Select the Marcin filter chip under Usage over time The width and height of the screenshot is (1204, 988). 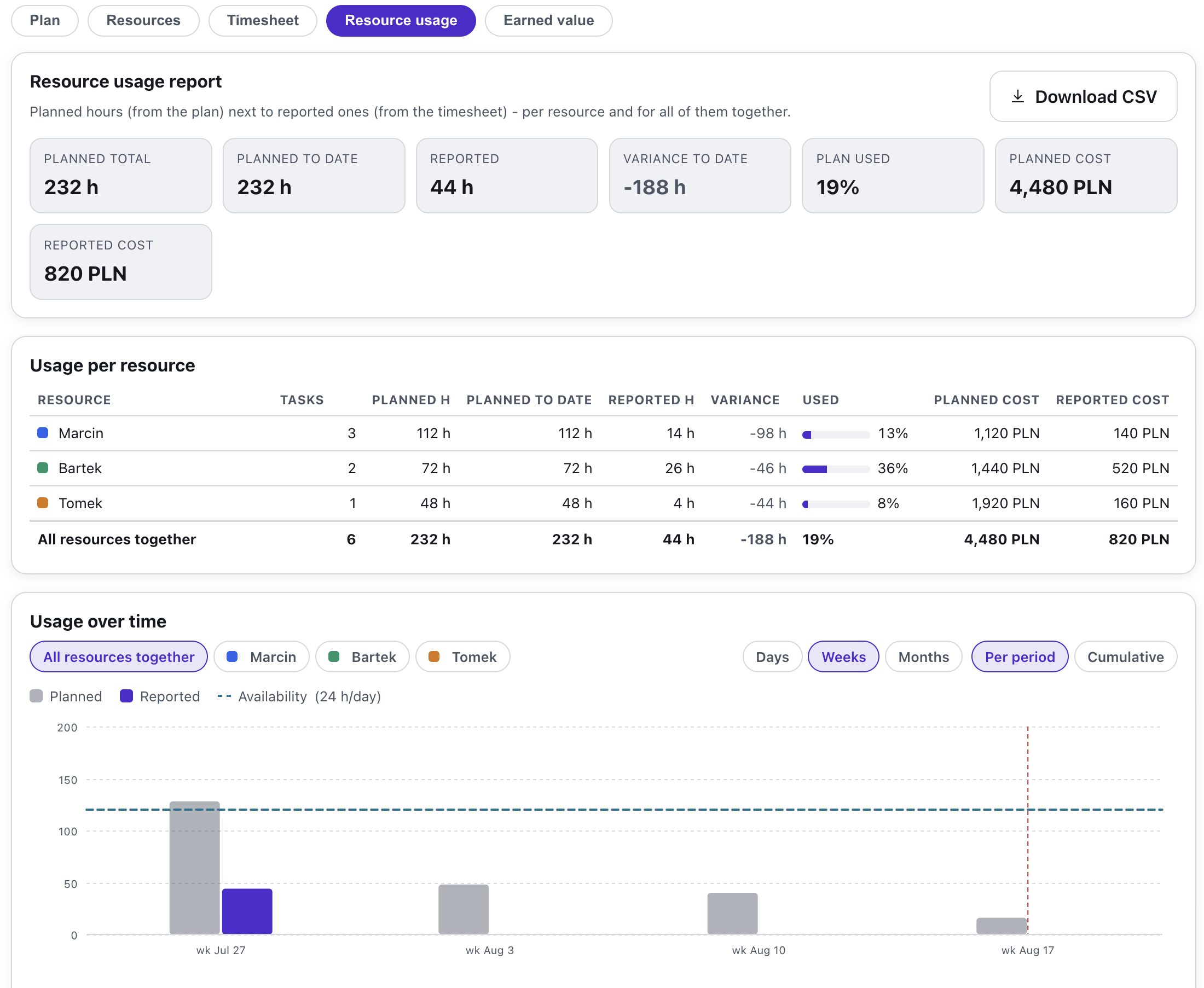261,656
